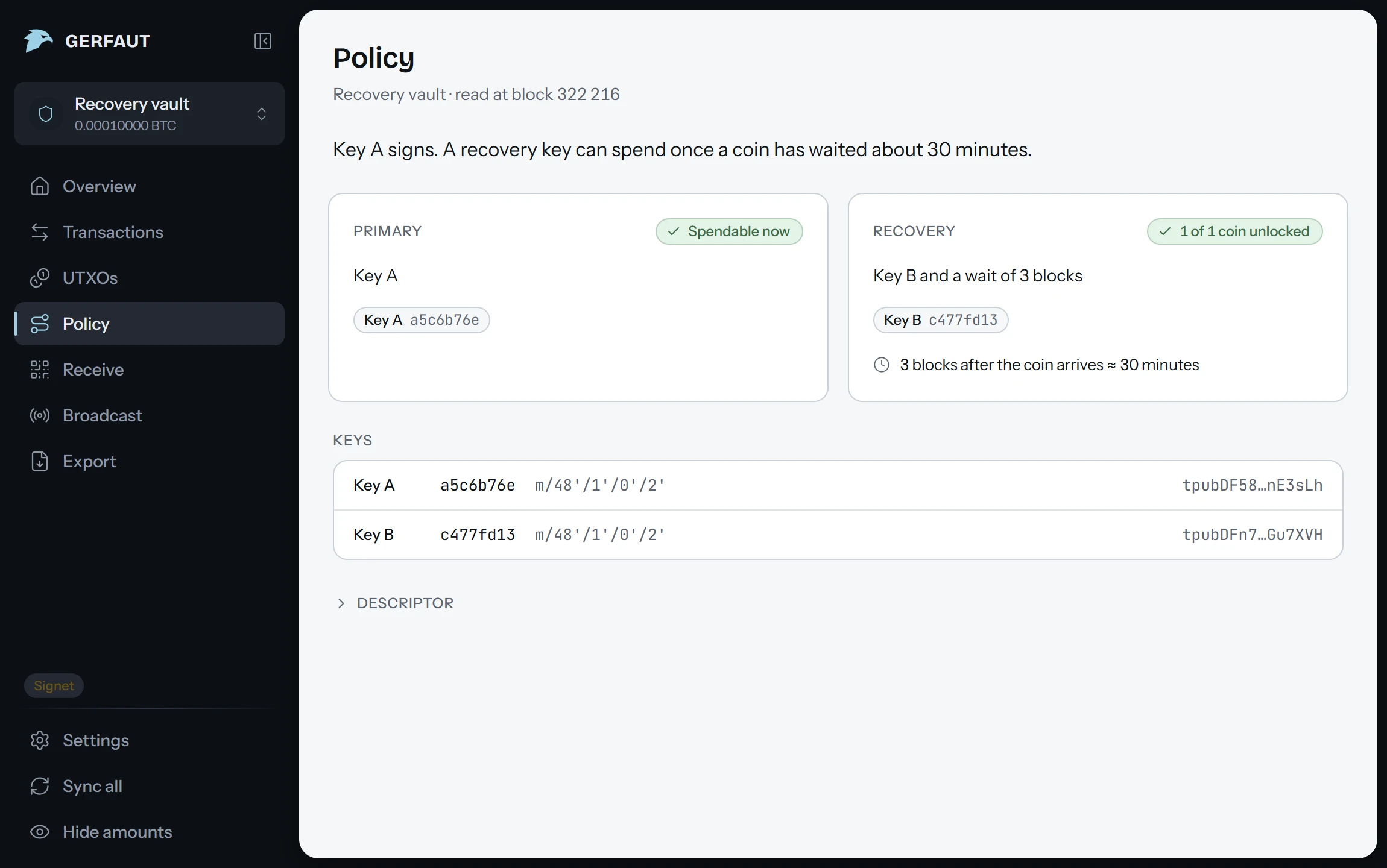This screenshot has height=868, width=1387.
Task: Click the Policy icon in sidebar
Action: coord(40,324)
